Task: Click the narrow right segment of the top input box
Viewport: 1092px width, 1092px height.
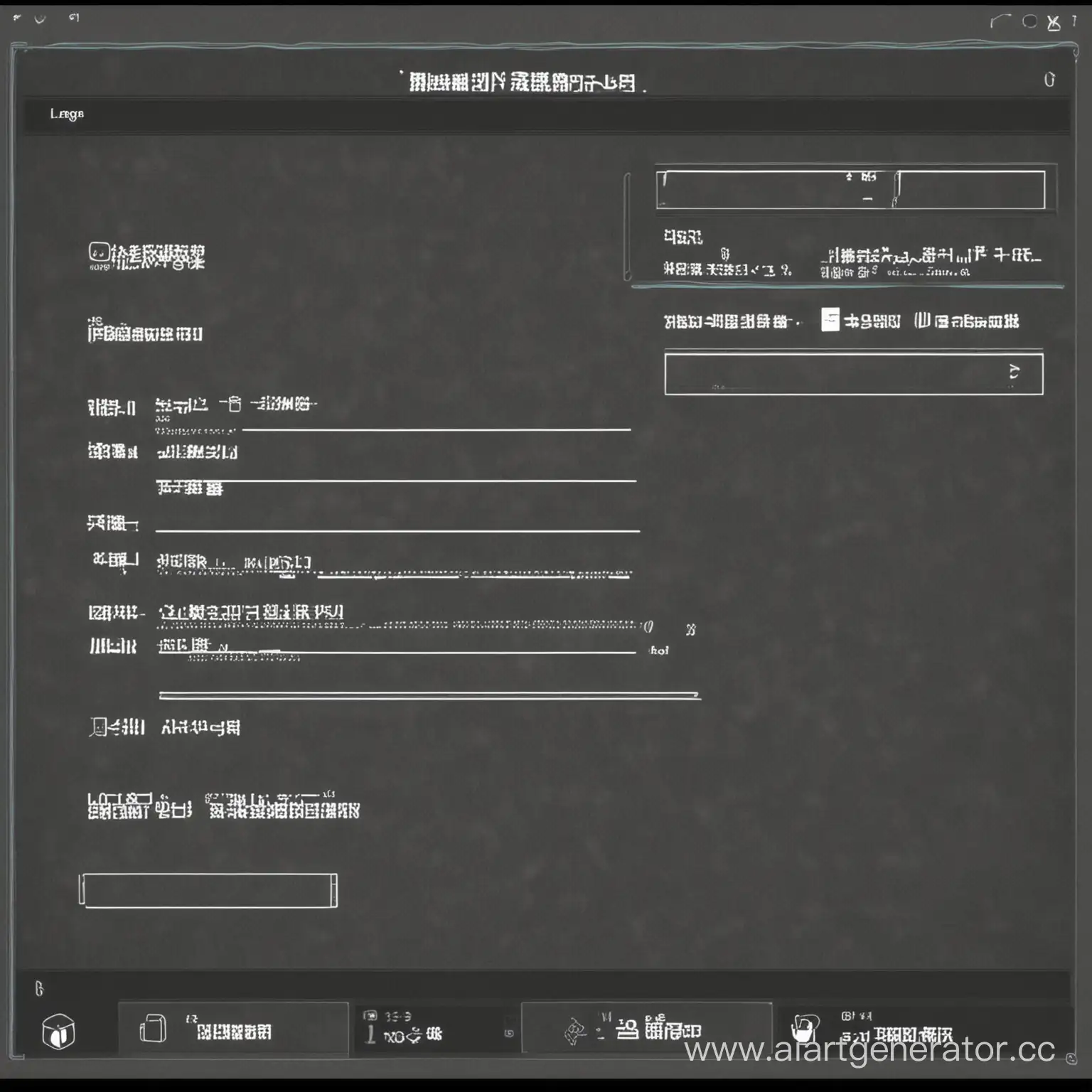Action: [x=971, y=190]
